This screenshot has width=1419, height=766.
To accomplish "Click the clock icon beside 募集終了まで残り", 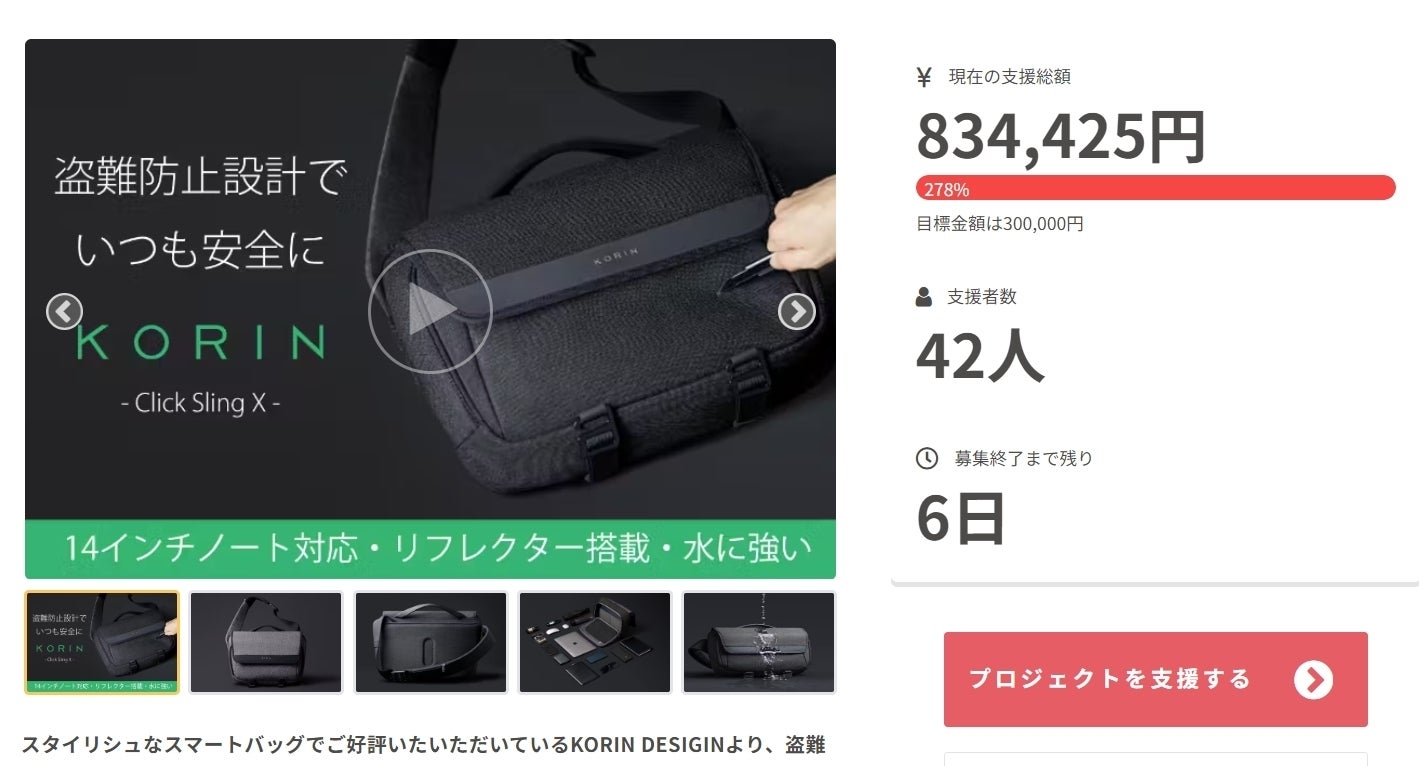I will (x=927, y=458).
